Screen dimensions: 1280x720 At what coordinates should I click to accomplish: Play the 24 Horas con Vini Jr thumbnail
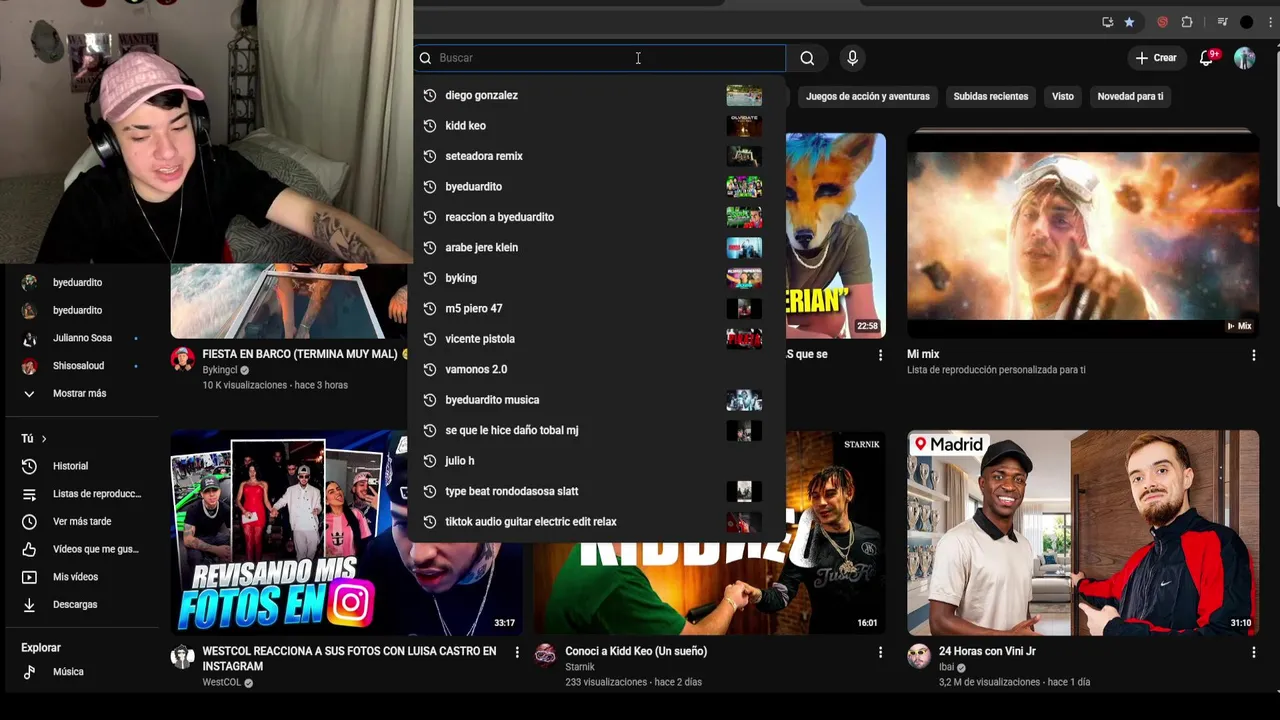(x=1083, y=533)
